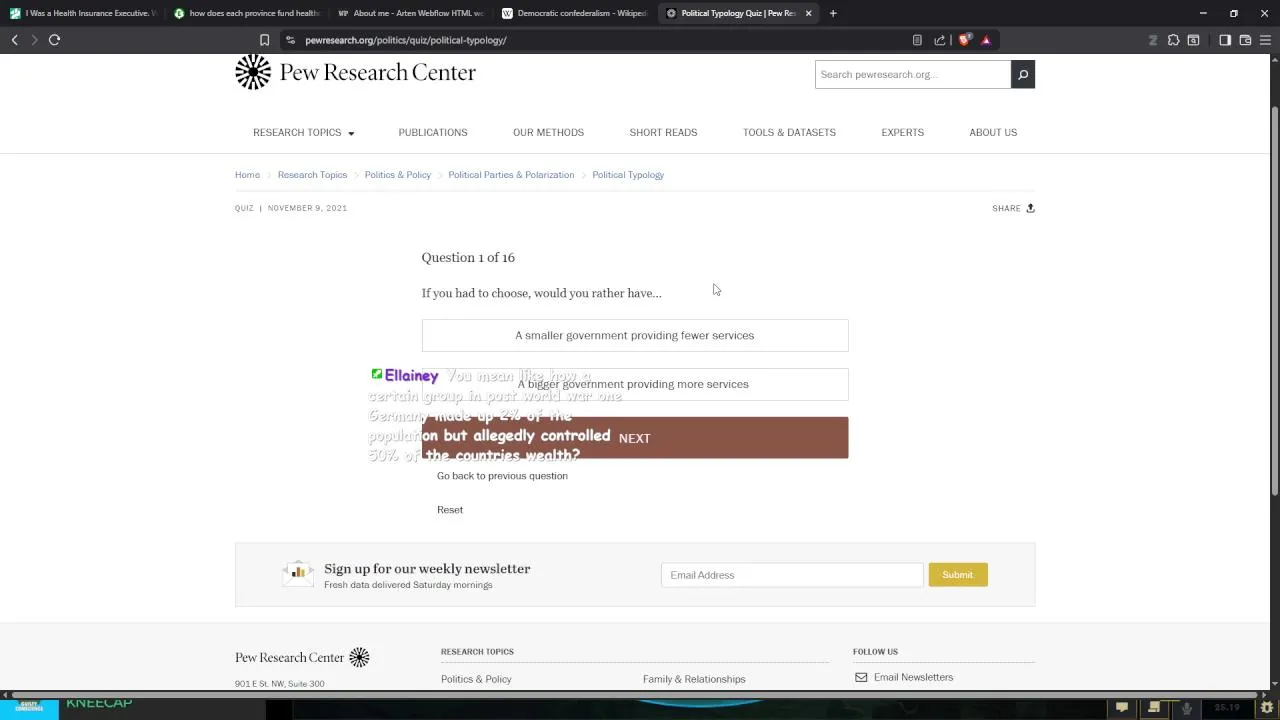Open Brave Rewards triangle icon
Screen dimensions: 1280x720
[x=986, y=40]
